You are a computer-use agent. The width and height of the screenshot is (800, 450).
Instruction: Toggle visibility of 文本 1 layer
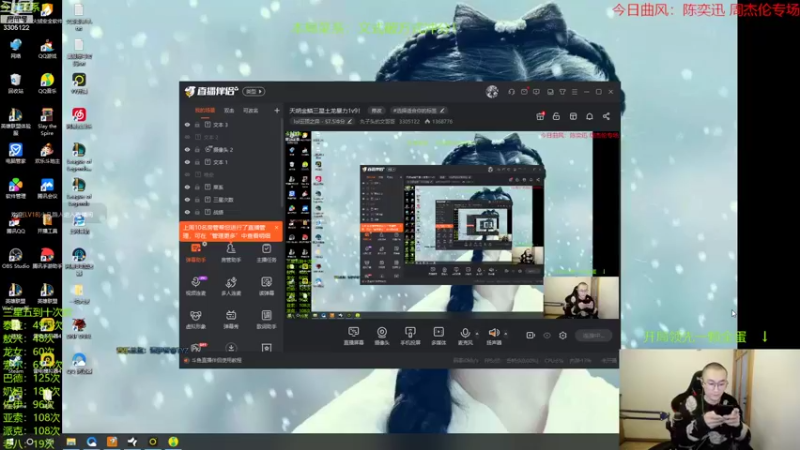[x=187, y=162]
